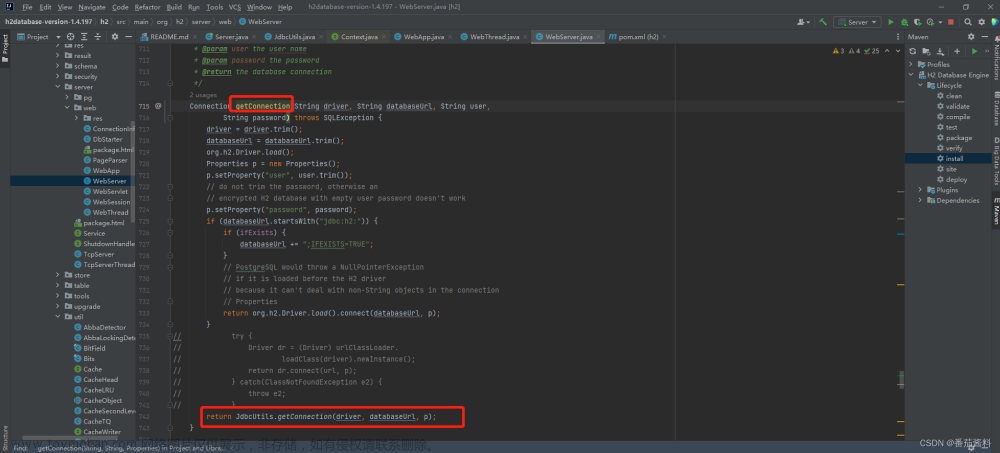Toggle the Project side tool window button
Image resolution: width=1000 pixels, height=453 pixels.
[x=4, y=50]
